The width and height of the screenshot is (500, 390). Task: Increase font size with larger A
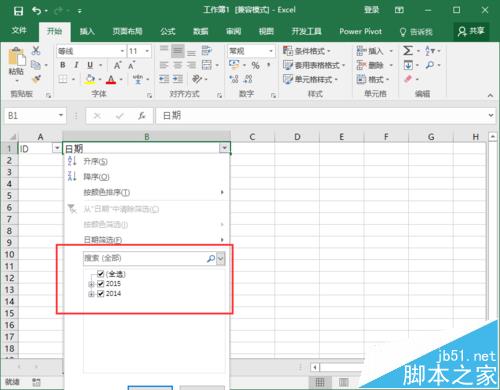pyautogui.click(x=117, y=65)
